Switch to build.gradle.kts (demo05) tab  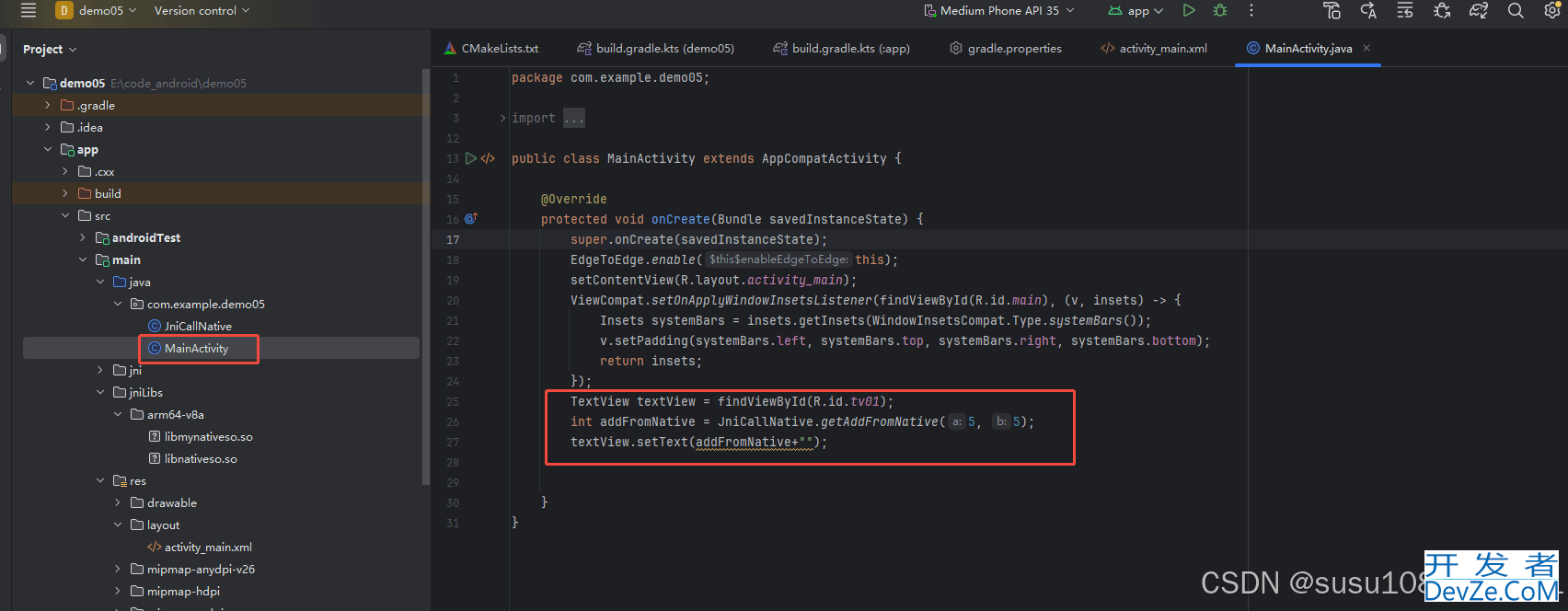coord(655,48)
